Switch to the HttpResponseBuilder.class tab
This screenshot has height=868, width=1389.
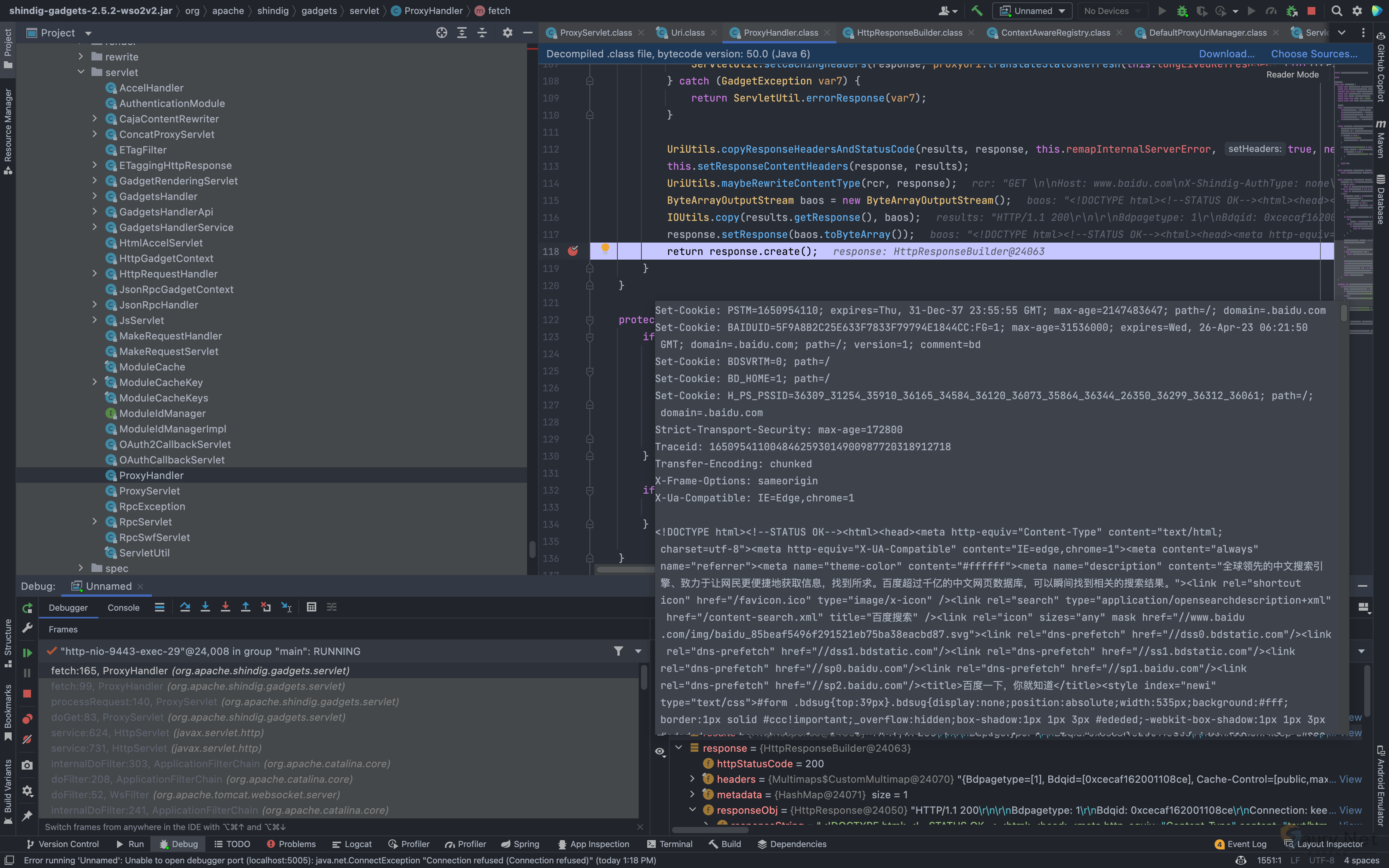(x=909, y=33)
